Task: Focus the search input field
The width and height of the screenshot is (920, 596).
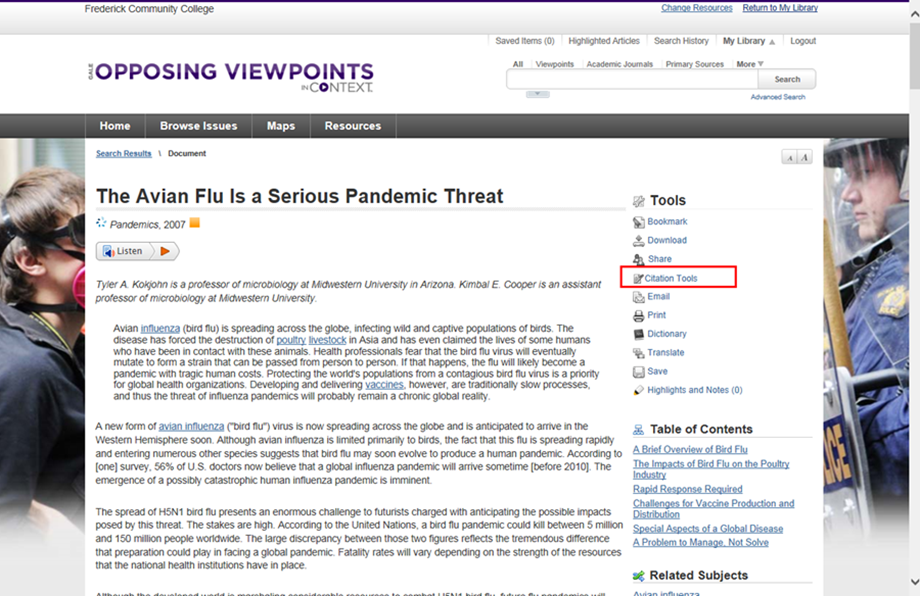Action: coord(632,79)
